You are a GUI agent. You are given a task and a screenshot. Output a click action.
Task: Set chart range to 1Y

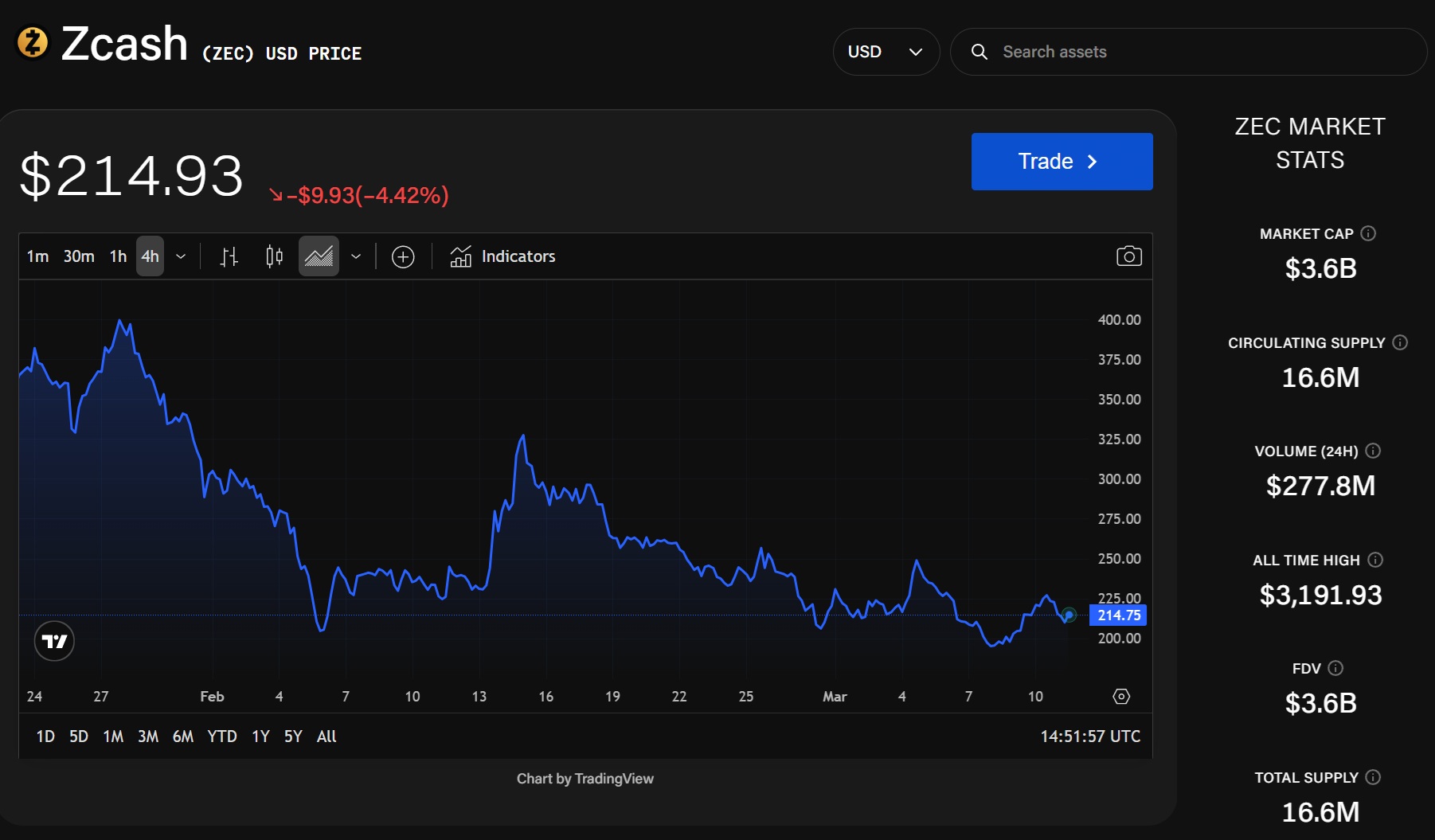[x=260, y=736]
